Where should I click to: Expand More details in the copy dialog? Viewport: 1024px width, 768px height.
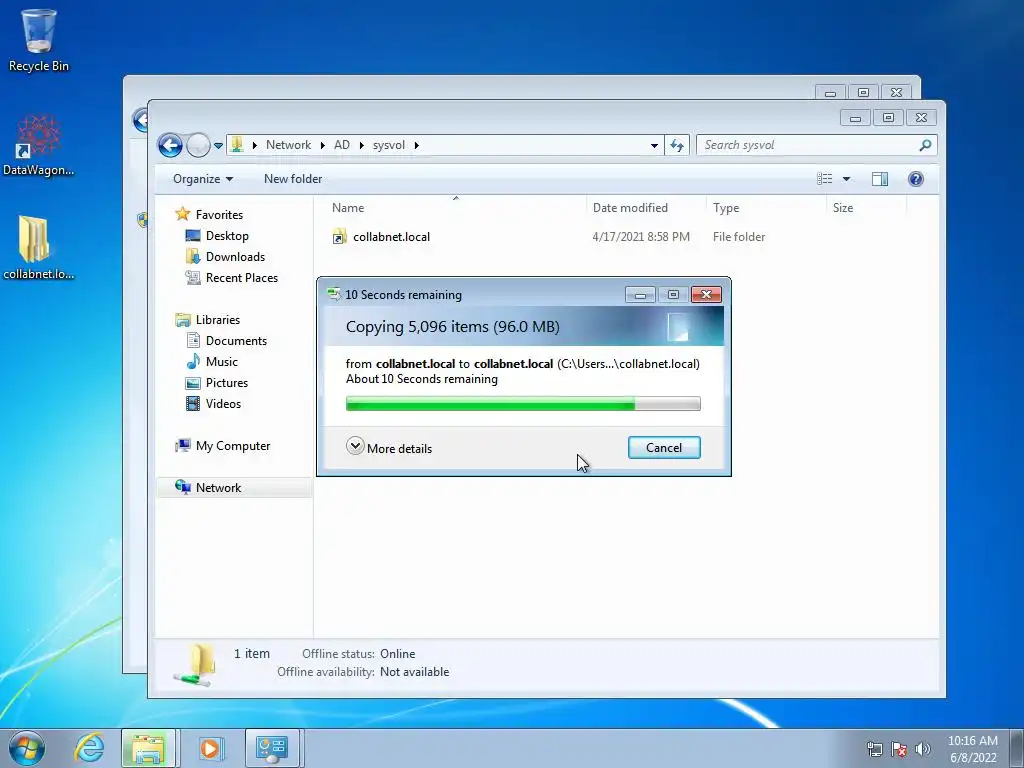[x=389, y=448]
